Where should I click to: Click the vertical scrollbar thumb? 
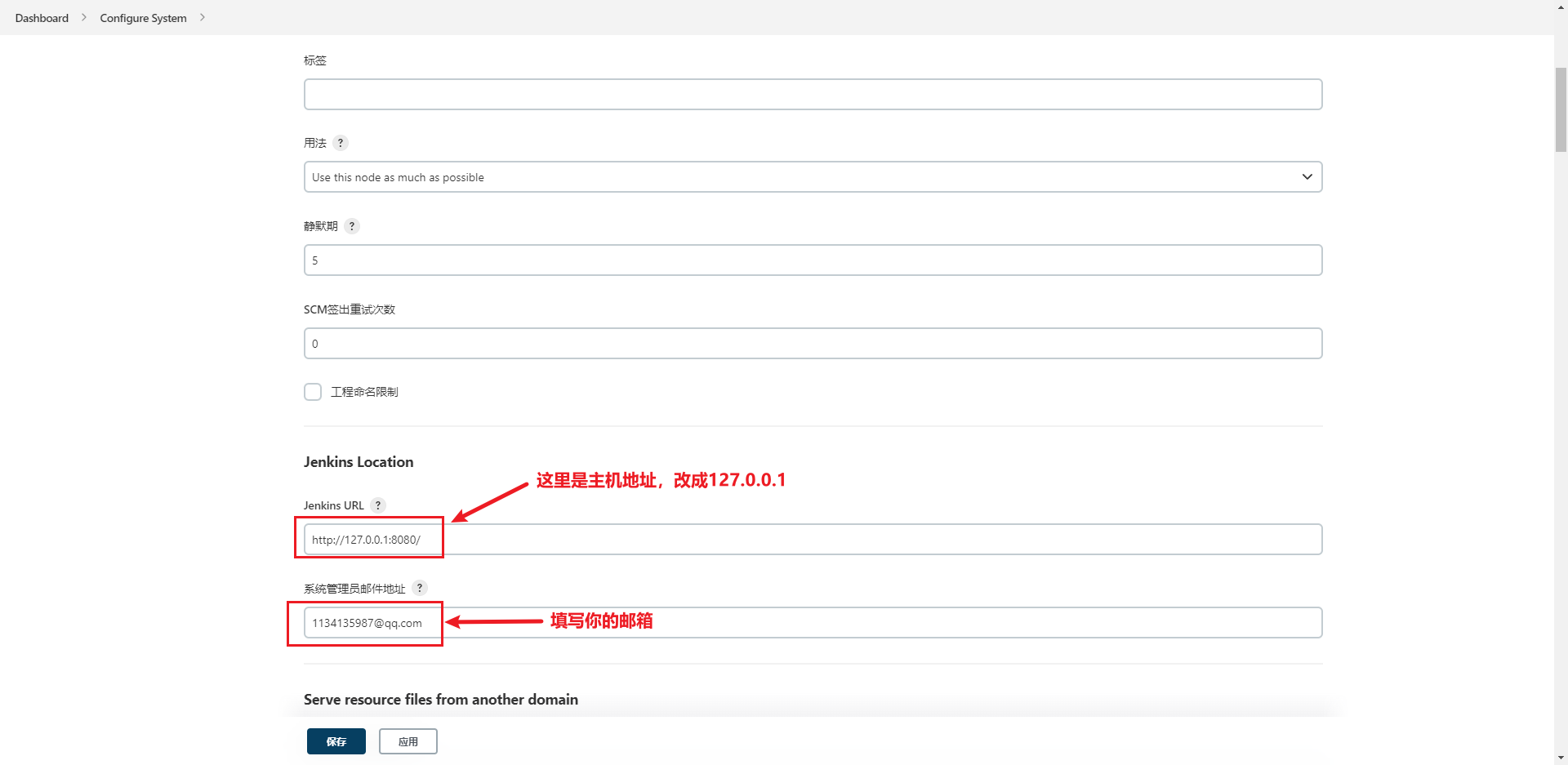click(1561, 110)
